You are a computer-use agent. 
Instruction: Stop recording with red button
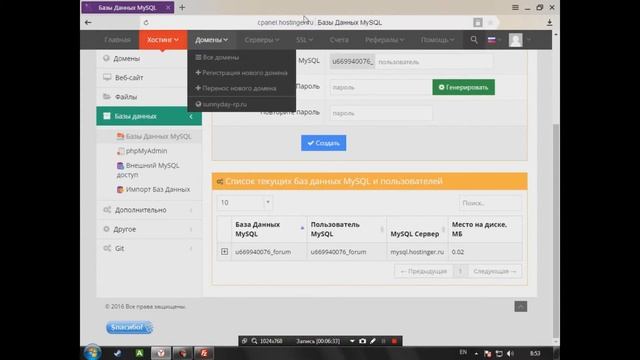pos(394,341)
